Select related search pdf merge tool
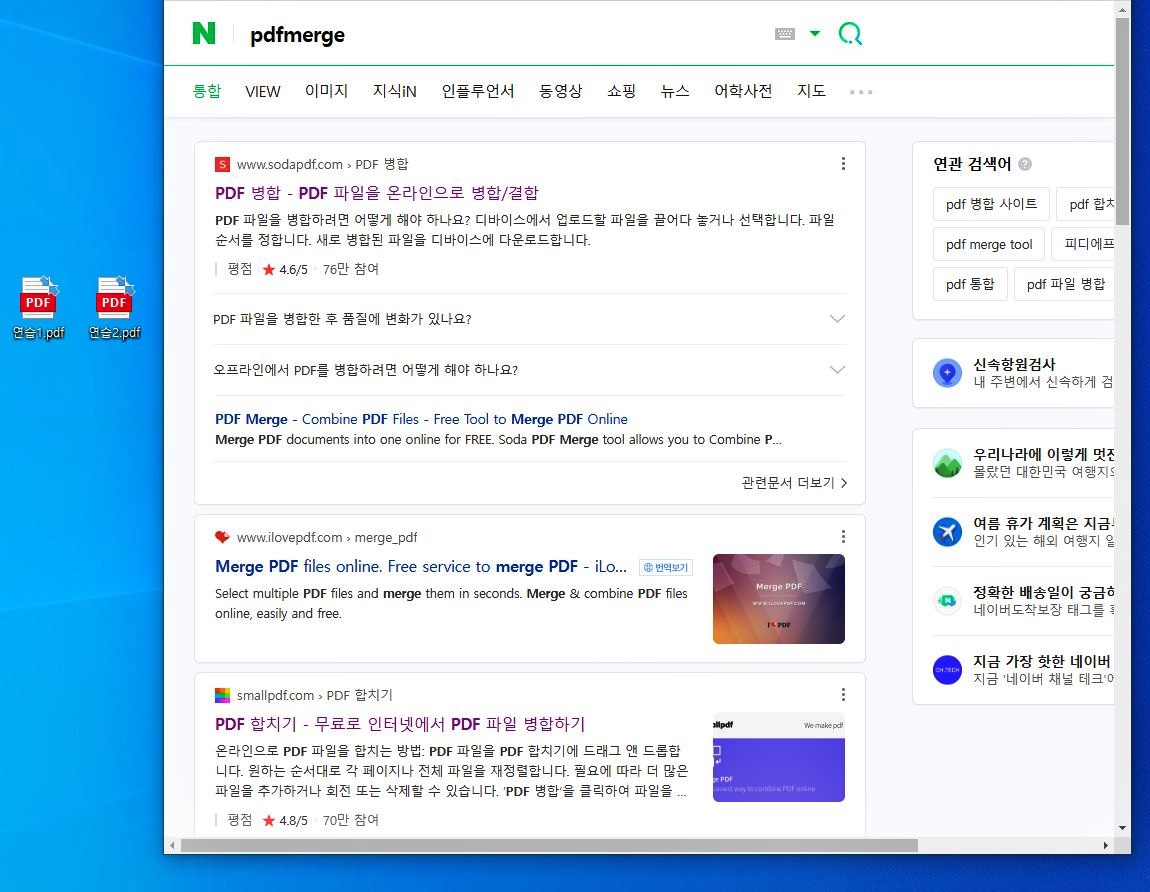 (989, 244)
